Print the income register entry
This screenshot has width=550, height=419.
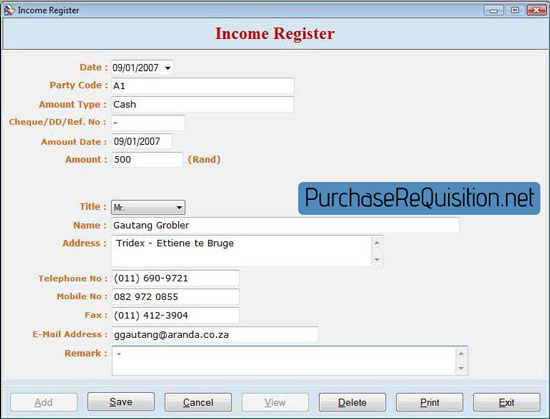coord(429,402)
